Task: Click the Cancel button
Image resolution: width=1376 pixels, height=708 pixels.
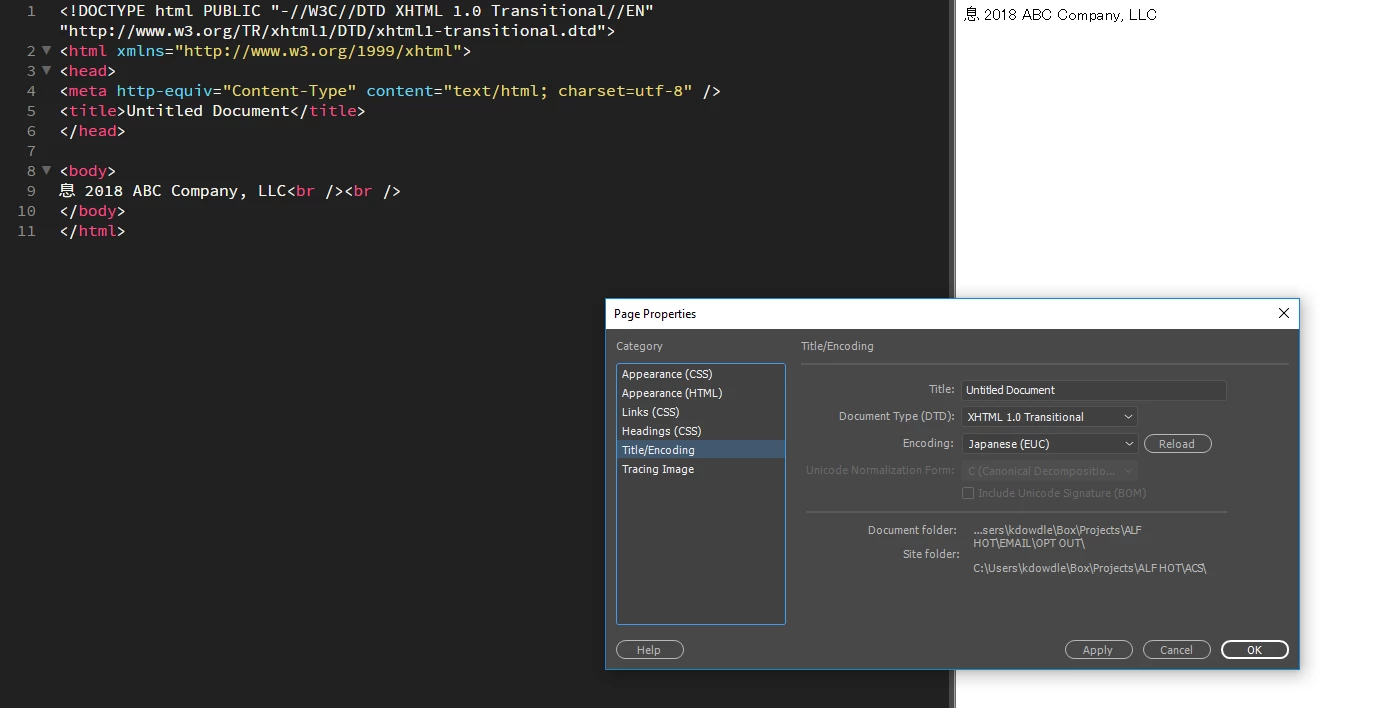Action: click(x=1176, y=650)
